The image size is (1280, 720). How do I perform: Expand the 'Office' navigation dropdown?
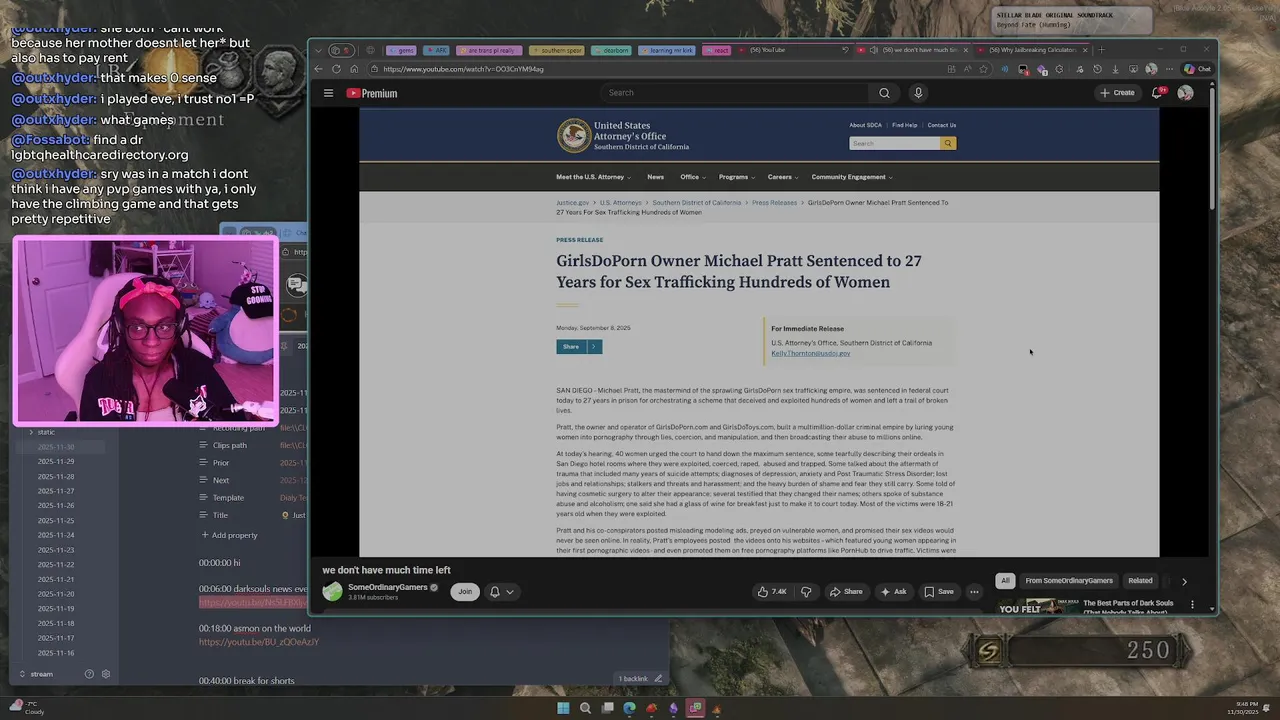(693, 177)
